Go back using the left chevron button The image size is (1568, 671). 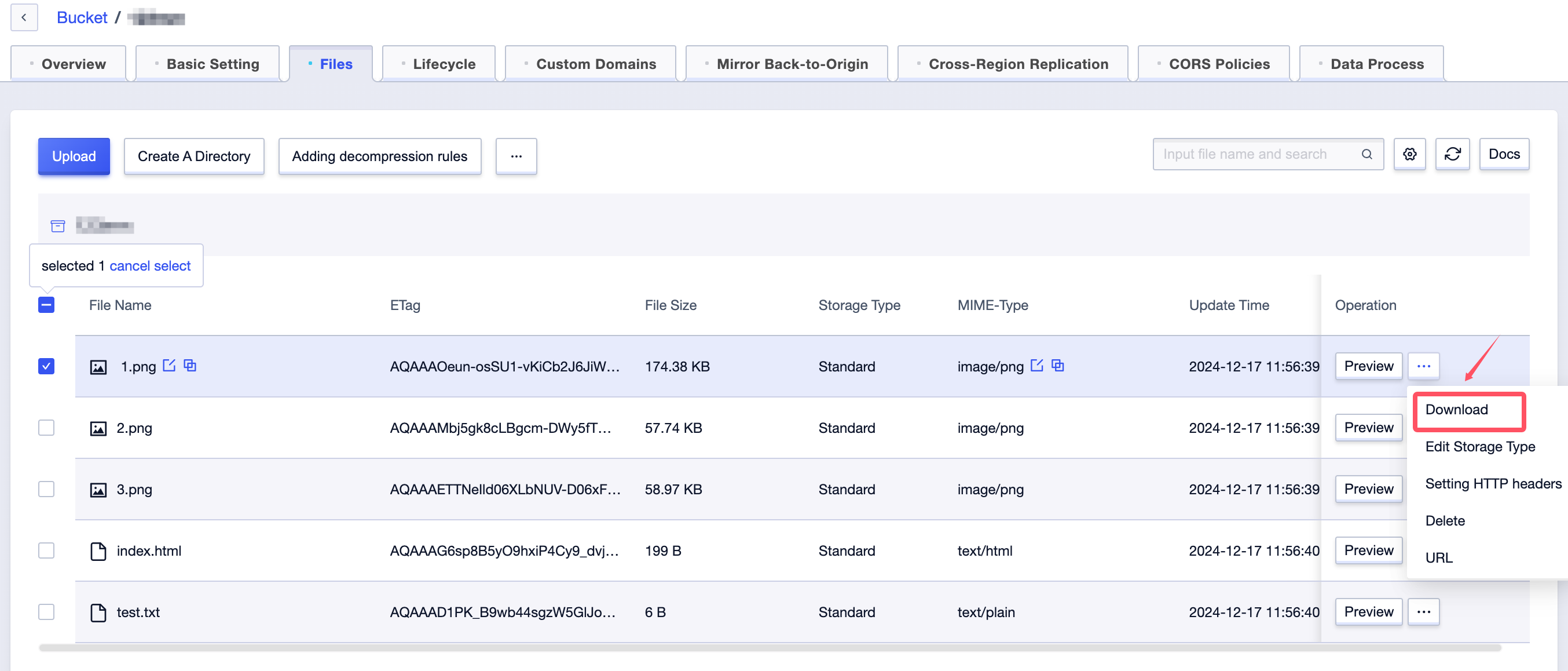(24, 17)
